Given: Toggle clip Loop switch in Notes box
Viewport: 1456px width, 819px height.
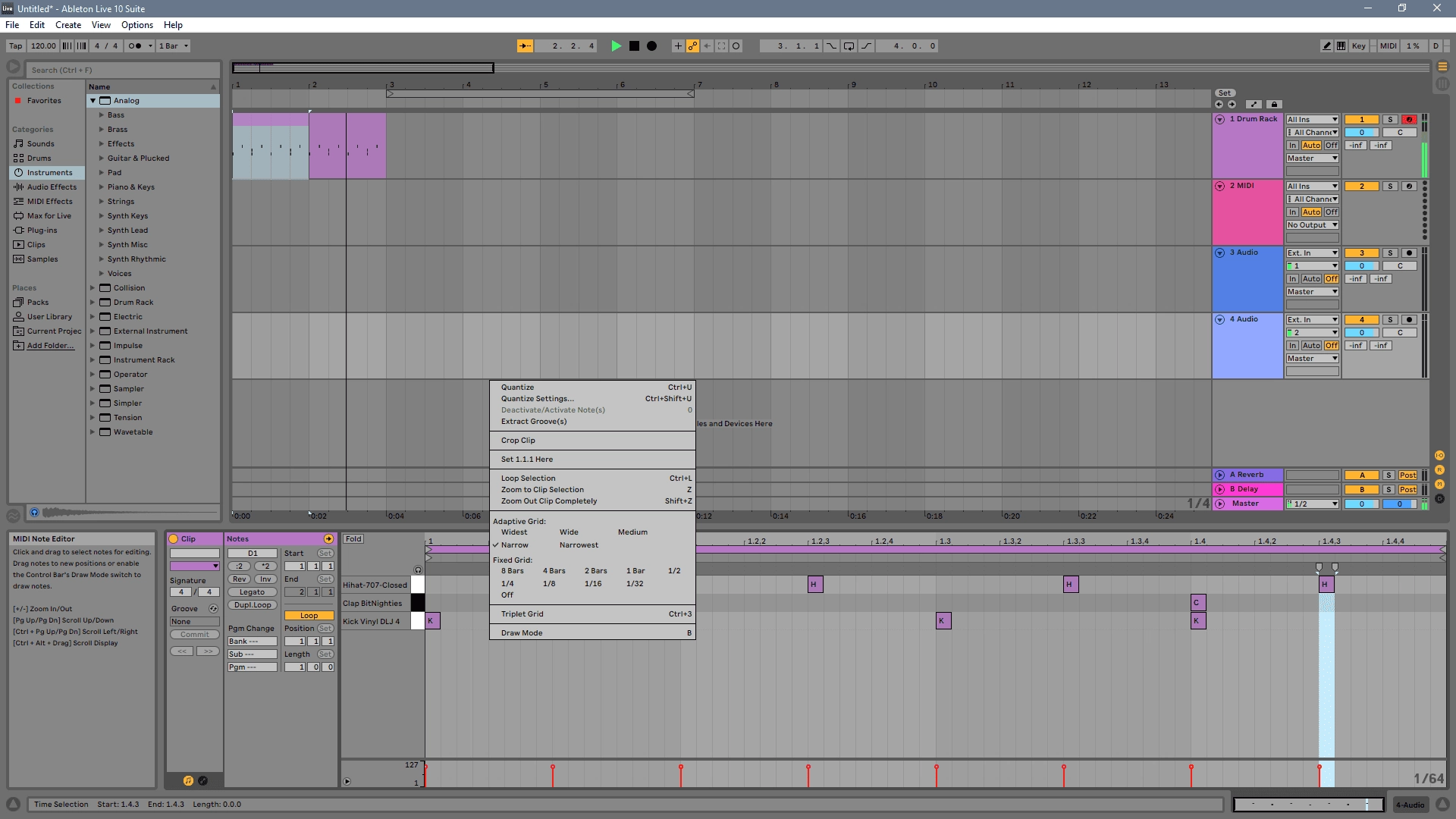Looking at the screenshot, I should (x=309, y=616).
